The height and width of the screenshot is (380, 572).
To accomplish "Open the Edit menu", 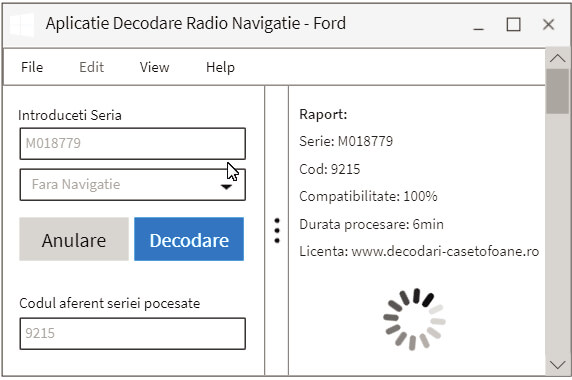I will coord(92,67).
